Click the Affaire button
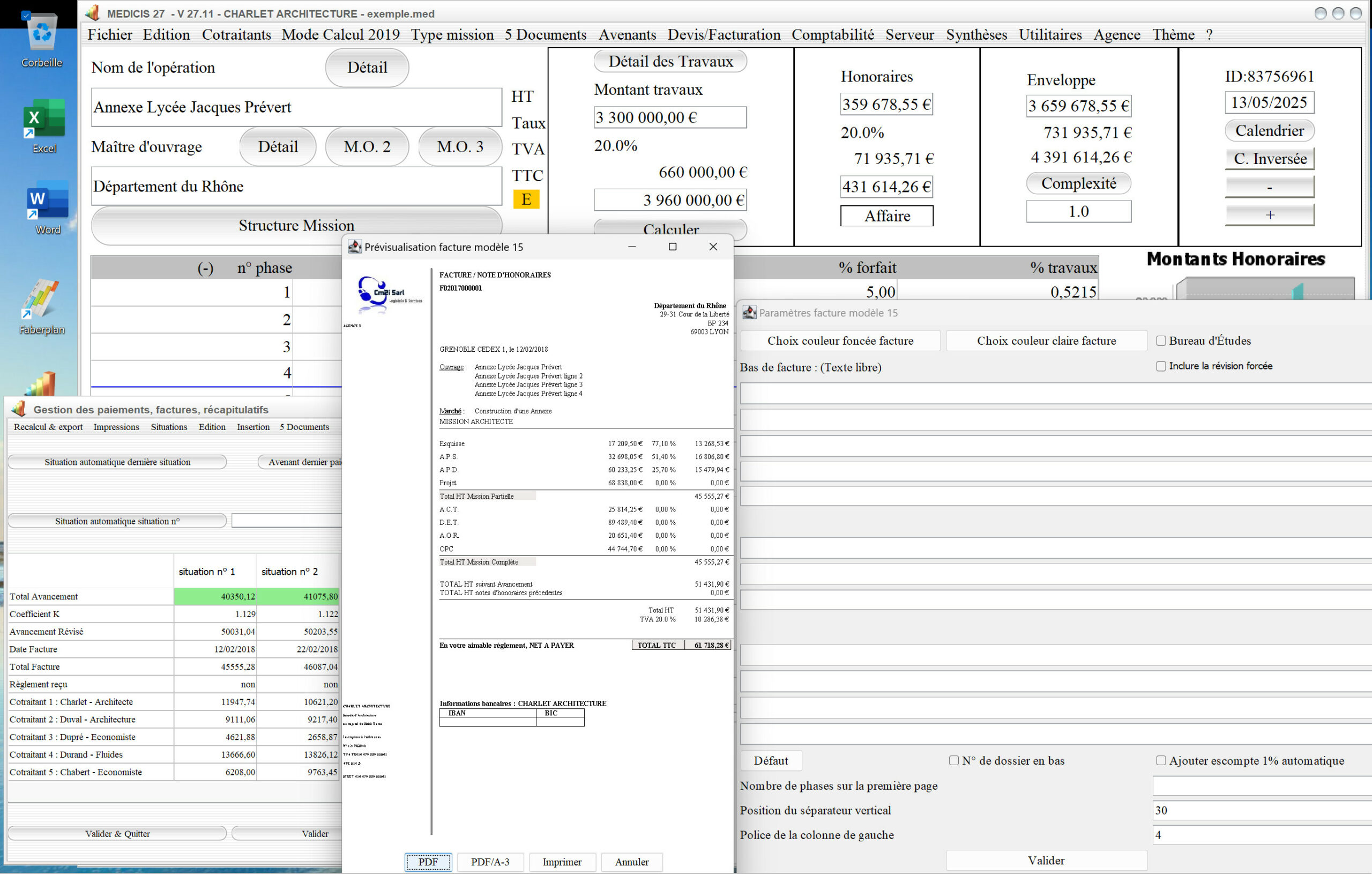The image size is (1372, 874). pyautogui.click(x=886, y=216)
